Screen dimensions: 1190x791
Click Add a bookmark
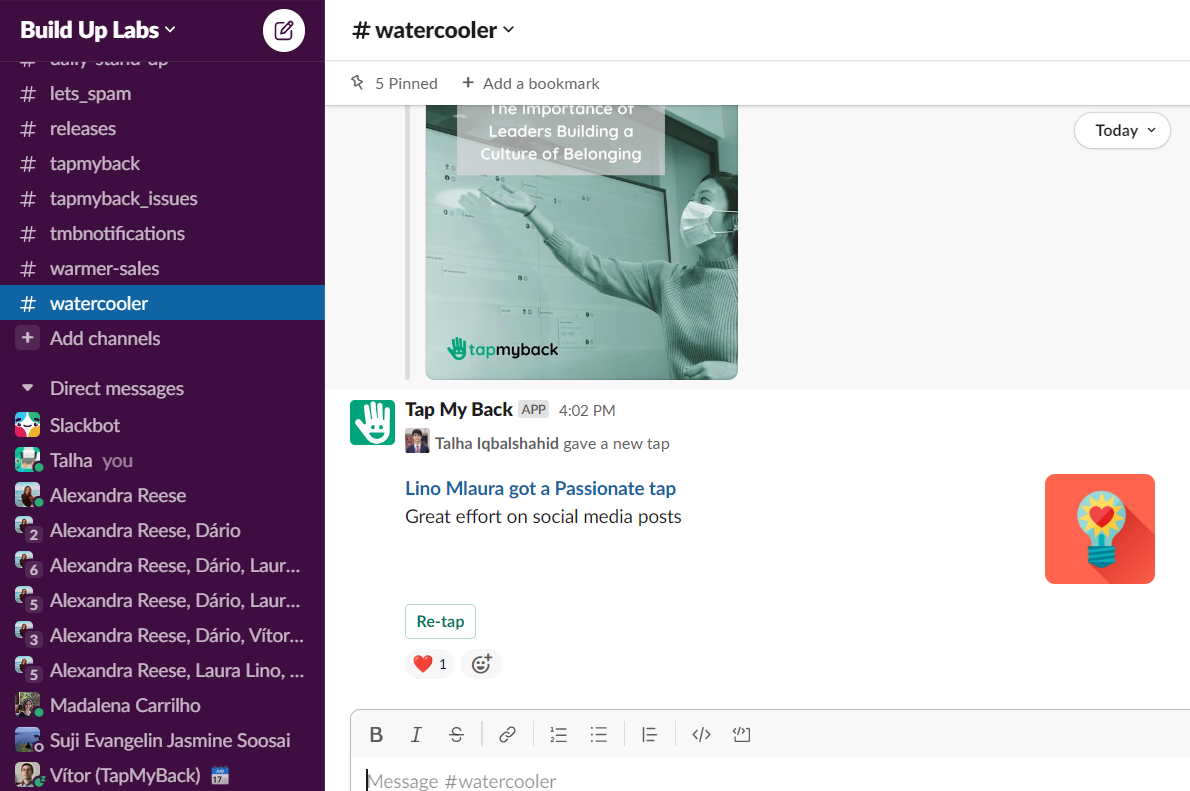coord(530,83)
